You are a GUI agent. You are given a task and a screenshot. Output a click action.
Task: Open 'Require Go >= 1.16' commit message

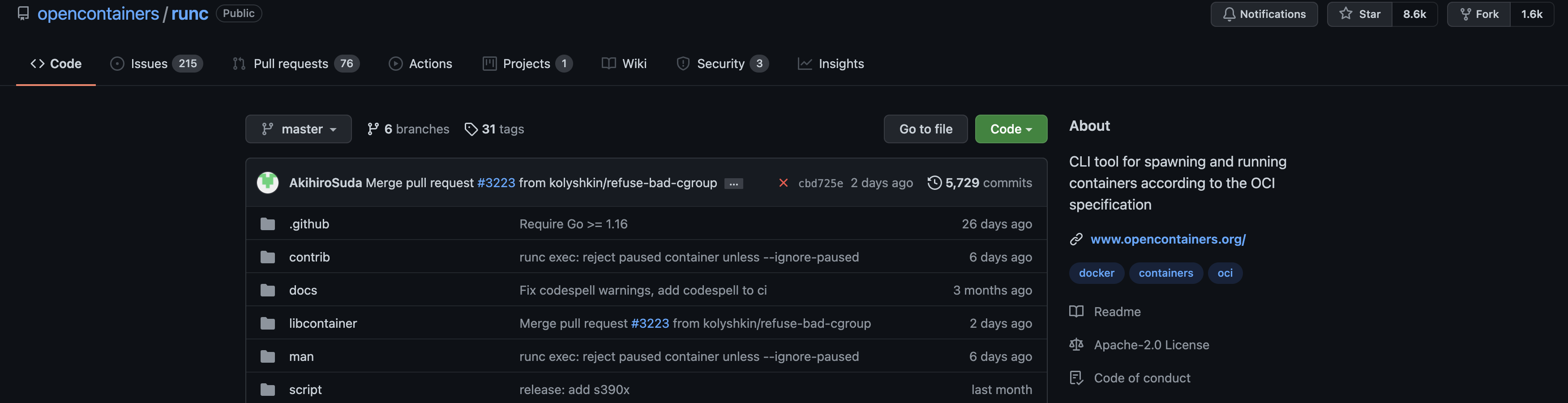coord(574,224)
